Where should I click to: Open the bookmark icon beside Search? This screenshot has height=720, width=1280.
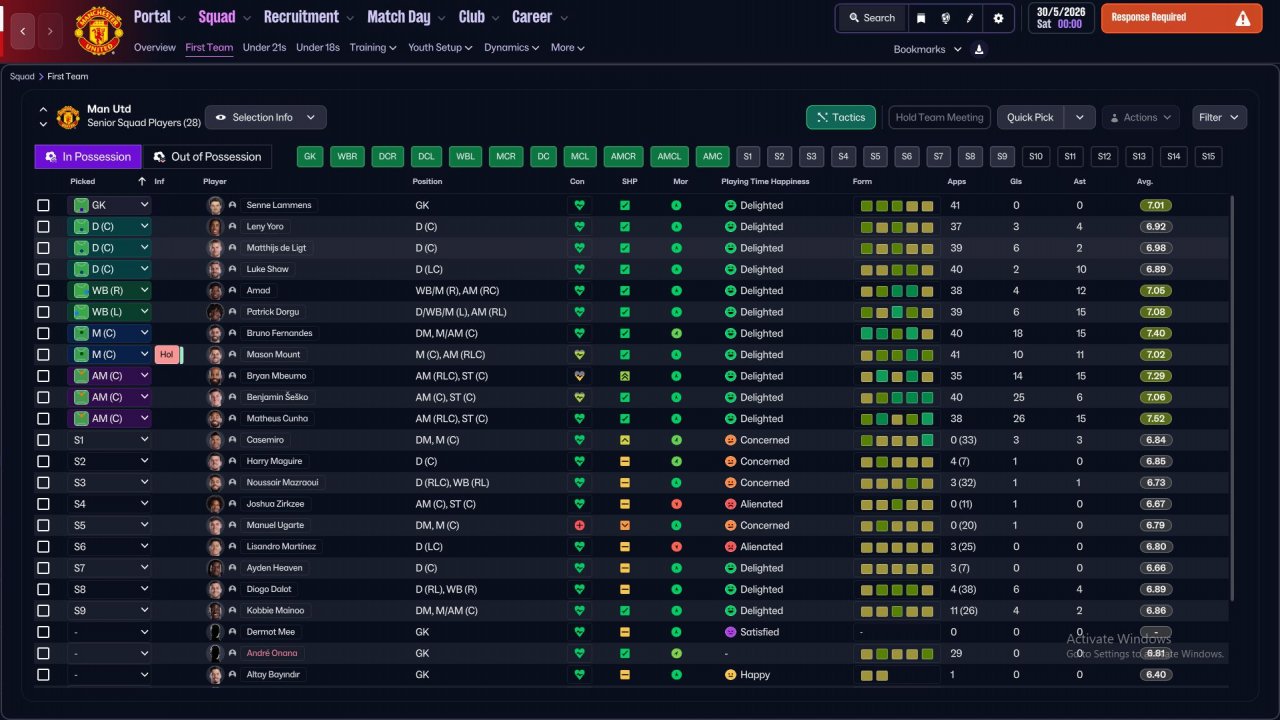pos(921,18)
